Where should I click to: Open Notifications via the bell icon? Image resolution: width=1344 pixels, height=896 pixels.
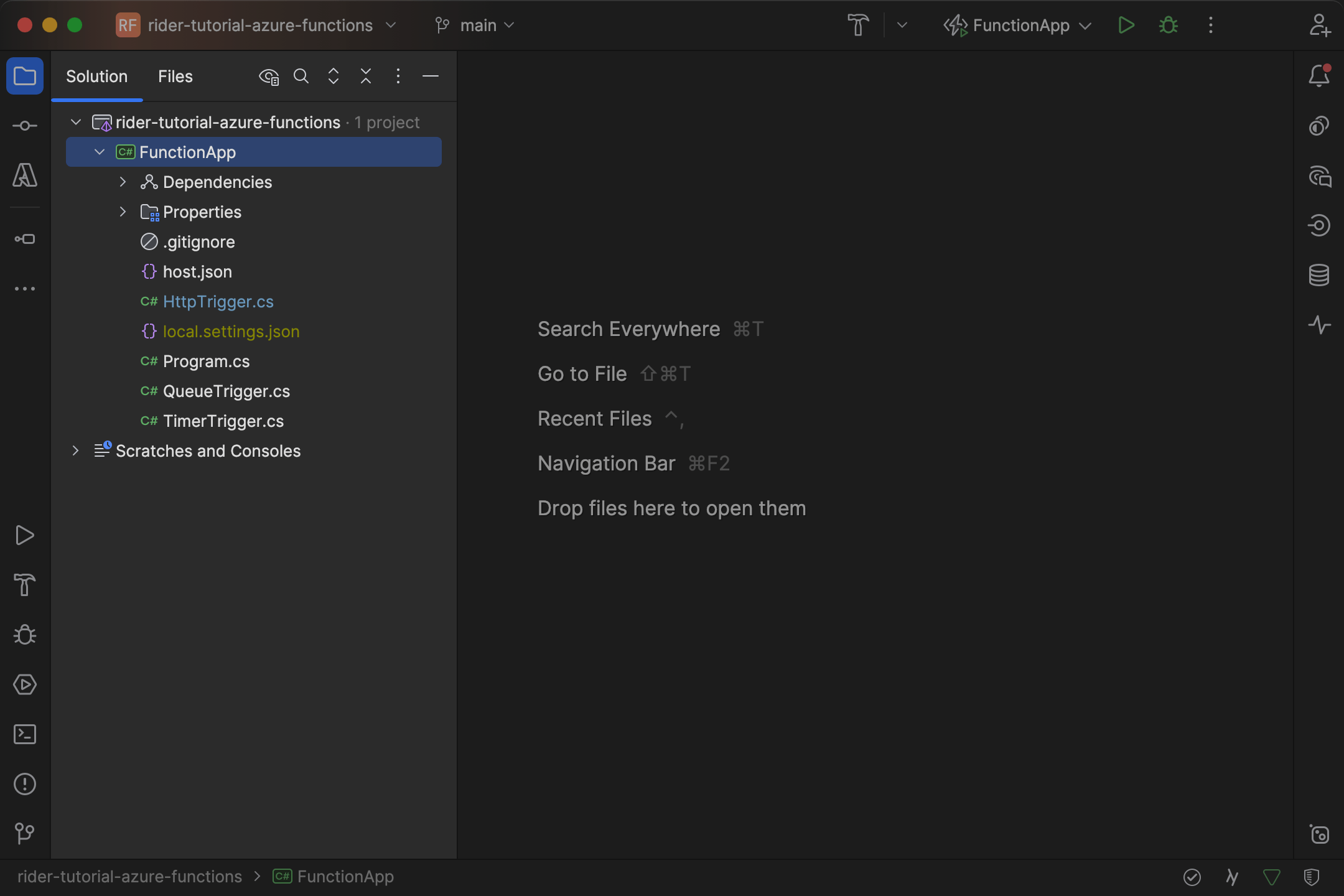1319,75
